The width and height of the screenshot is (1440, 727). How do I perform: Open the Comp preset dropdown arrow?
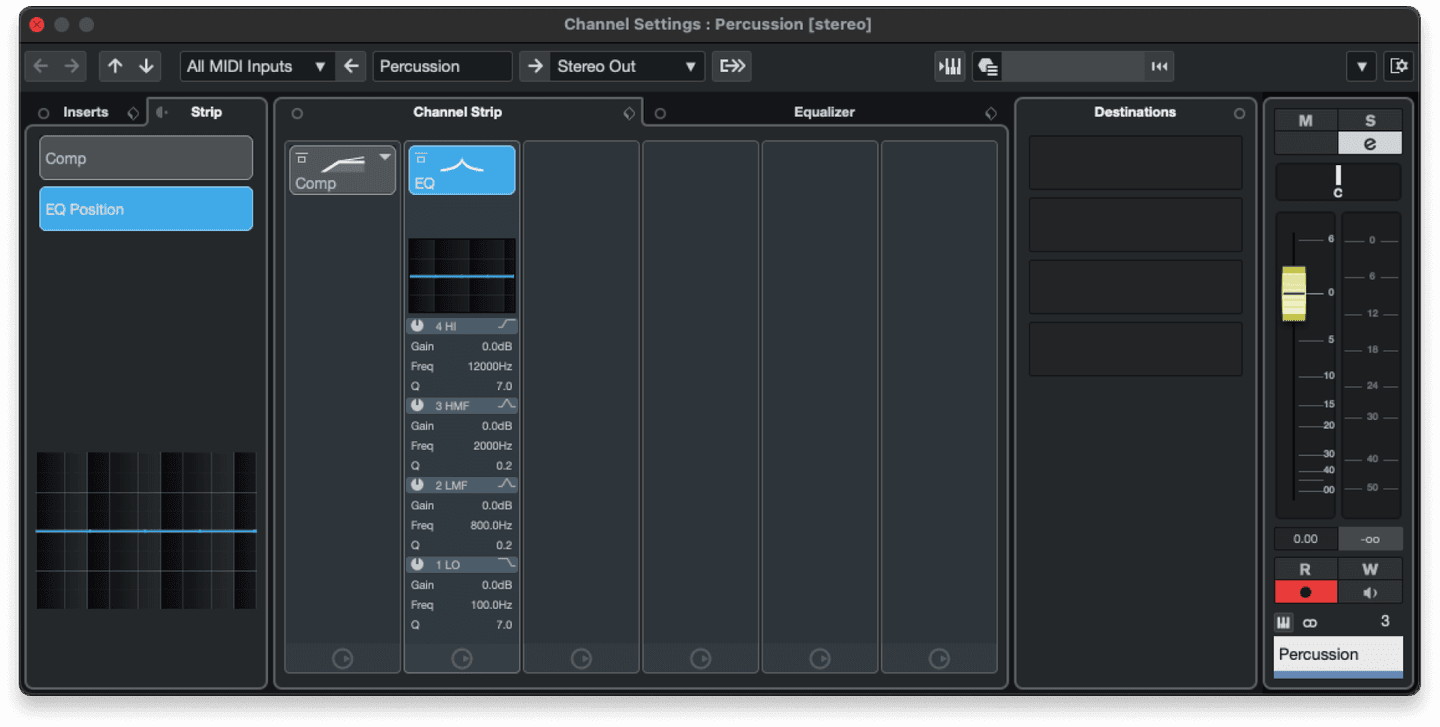click(383, 157)
